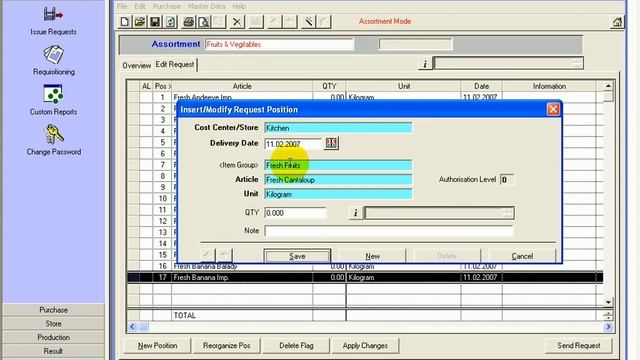Click the table's scroll up arrow

(x=608, y=86)
